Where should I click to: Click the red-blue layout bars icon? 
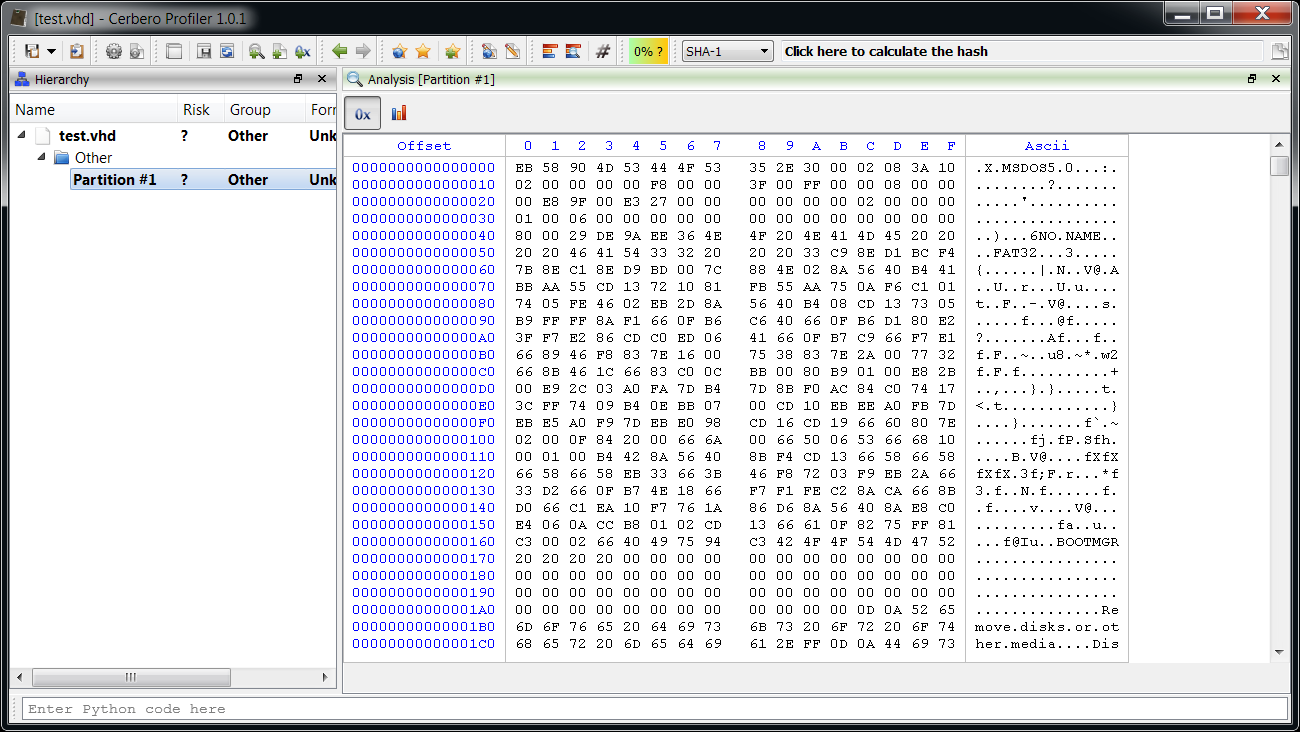[x=549, y=51]
